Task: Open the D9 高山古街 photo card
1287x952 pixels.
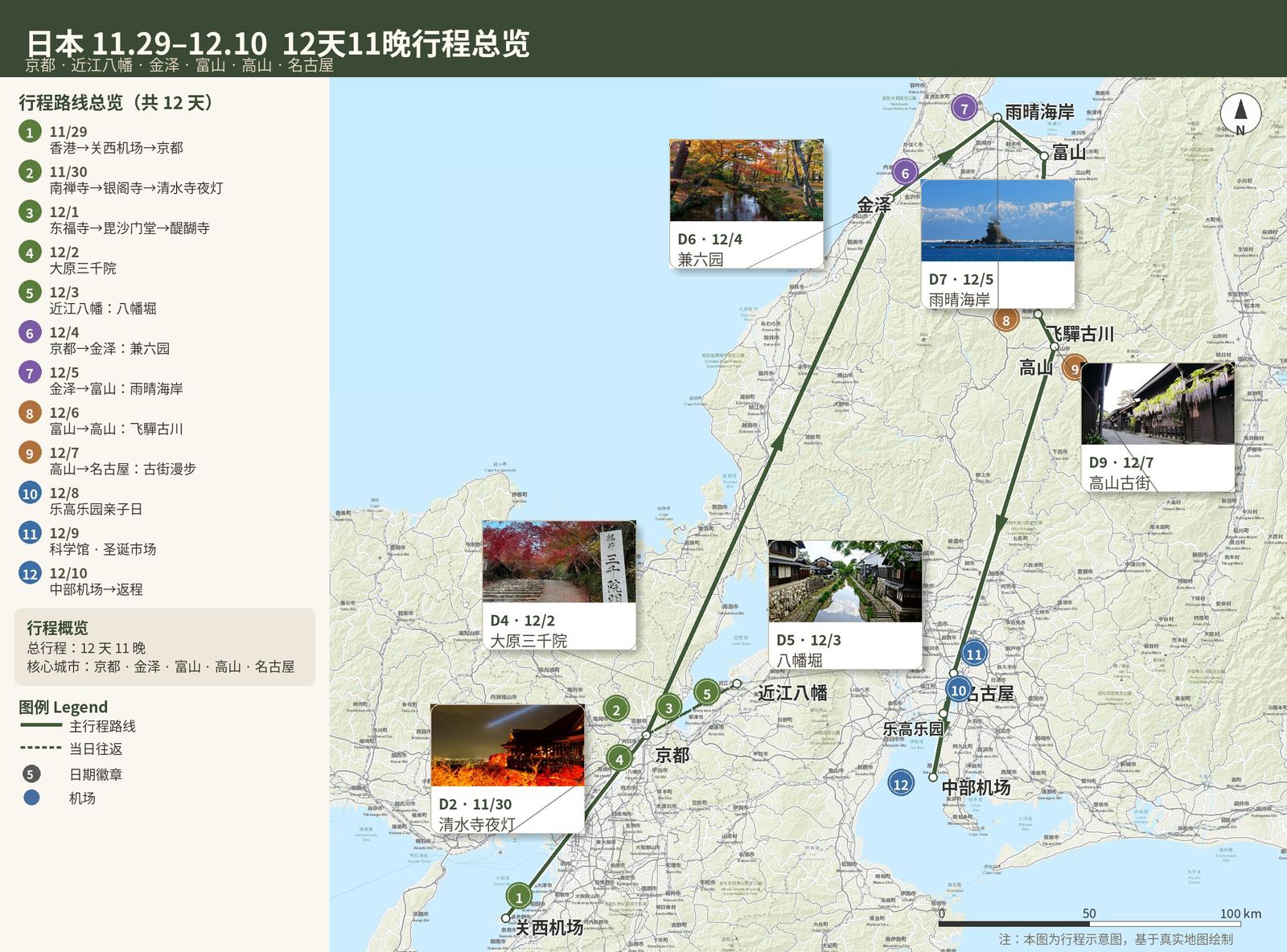Action: pyautogui.click(x=1157, y=427)
